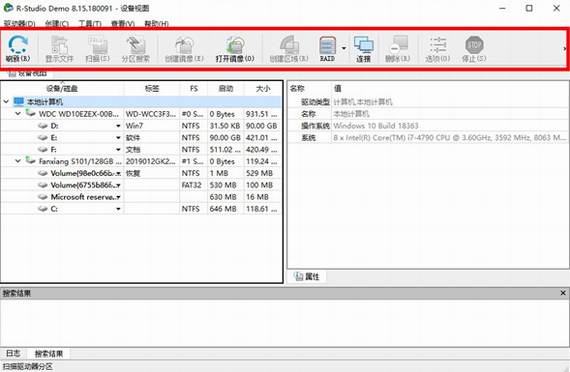
Task: Click the Show Files (显示文件) toolbar icon
Action: (59, 48)
